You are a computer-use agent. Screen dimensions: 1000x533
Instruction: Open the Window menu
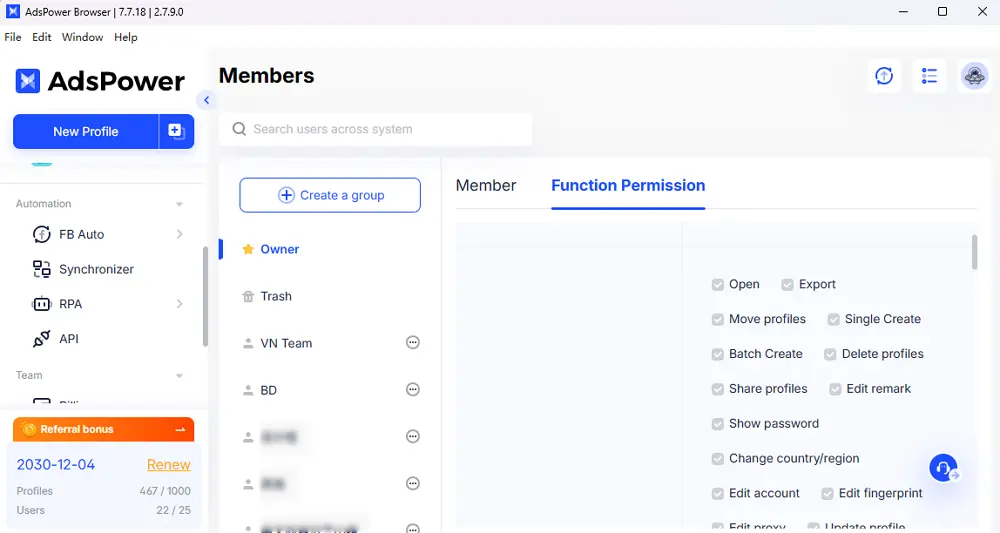[82, 37]
